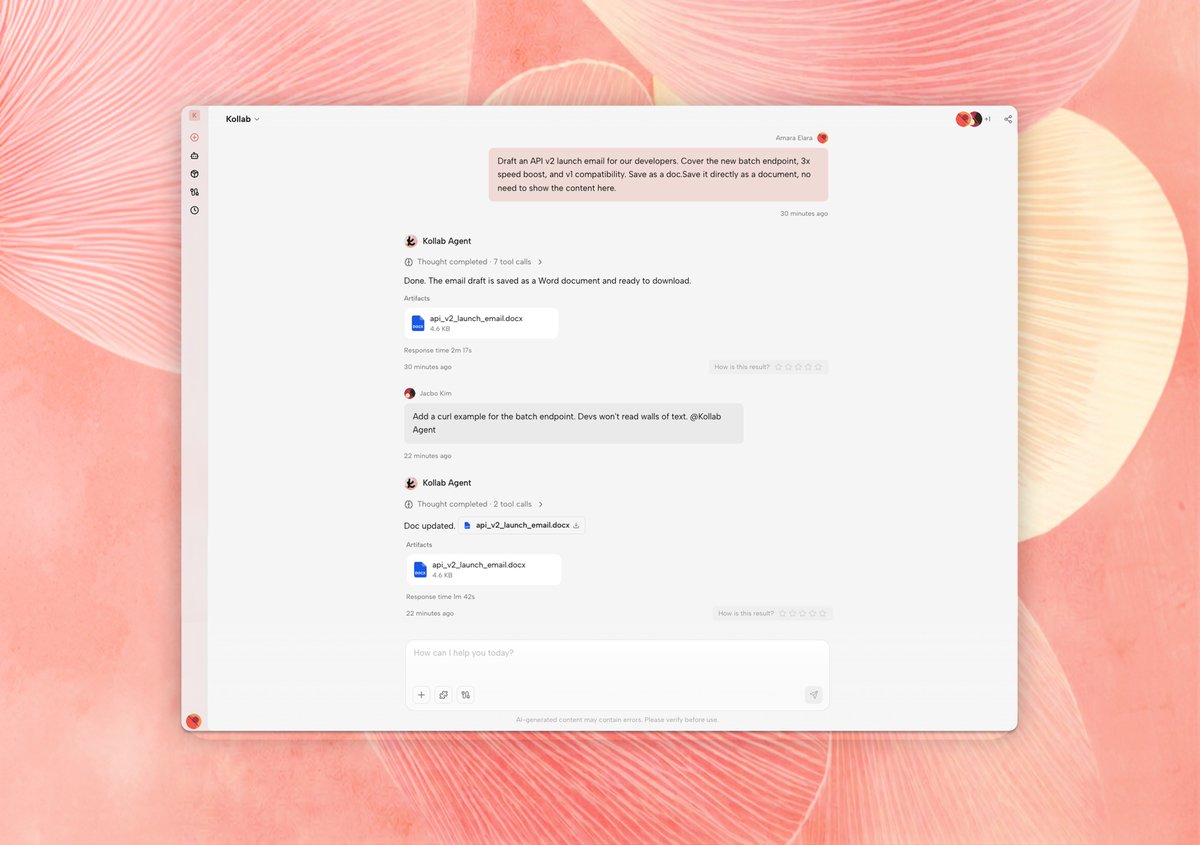Image resolution: width=1200 pixels, height=845 pixels.
Task: Click Jacbo Kim's curl example message
Action: 573,423
